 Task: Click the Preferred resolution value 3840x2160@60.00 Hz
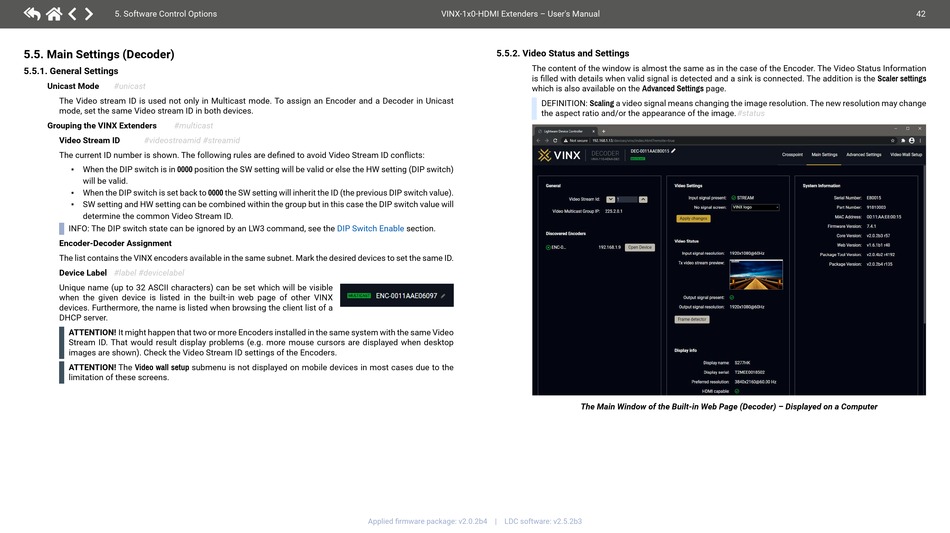(755, 382)
